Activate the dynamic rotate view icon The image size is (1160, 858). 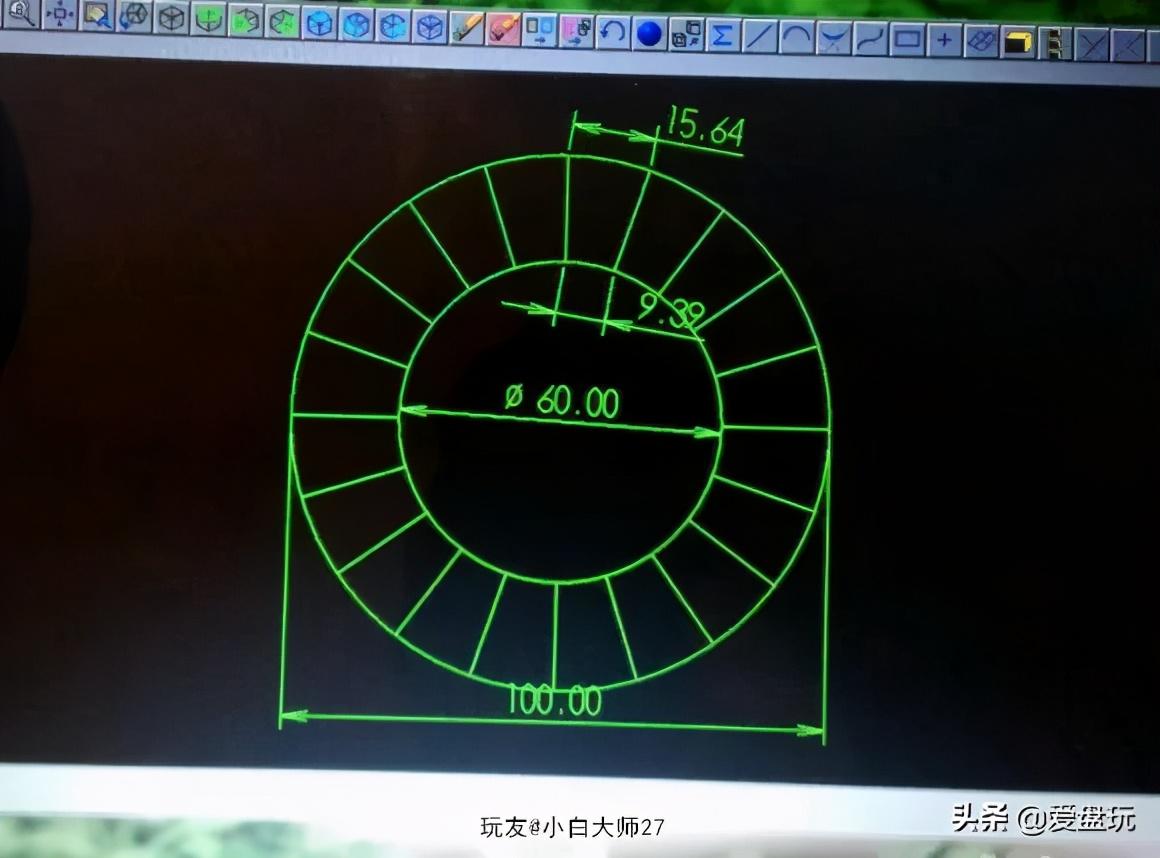[x=134, y=16]
